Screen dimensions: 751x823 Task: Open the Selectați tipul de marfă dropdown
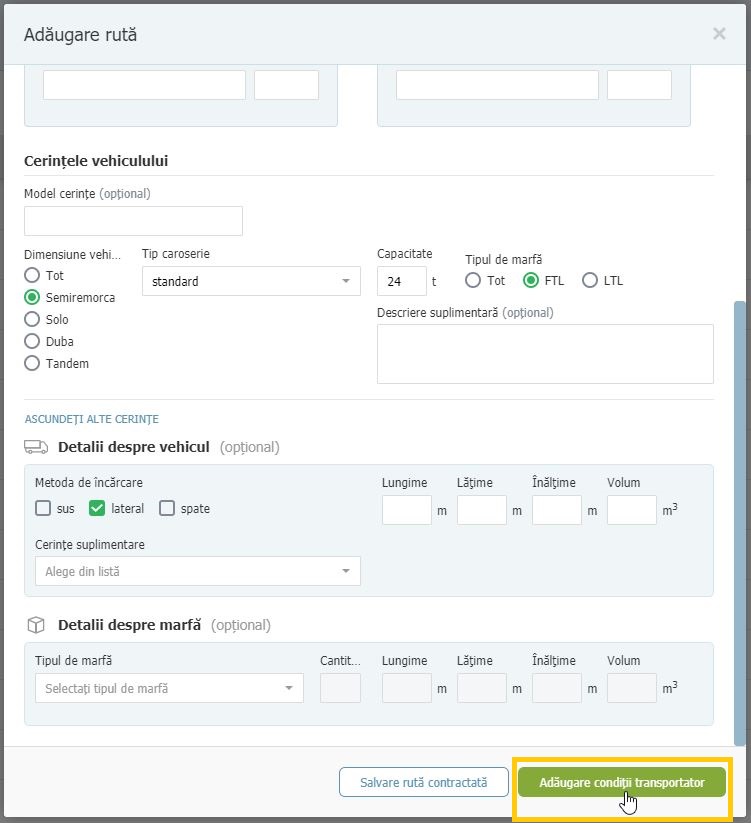(x=169, y=688)
